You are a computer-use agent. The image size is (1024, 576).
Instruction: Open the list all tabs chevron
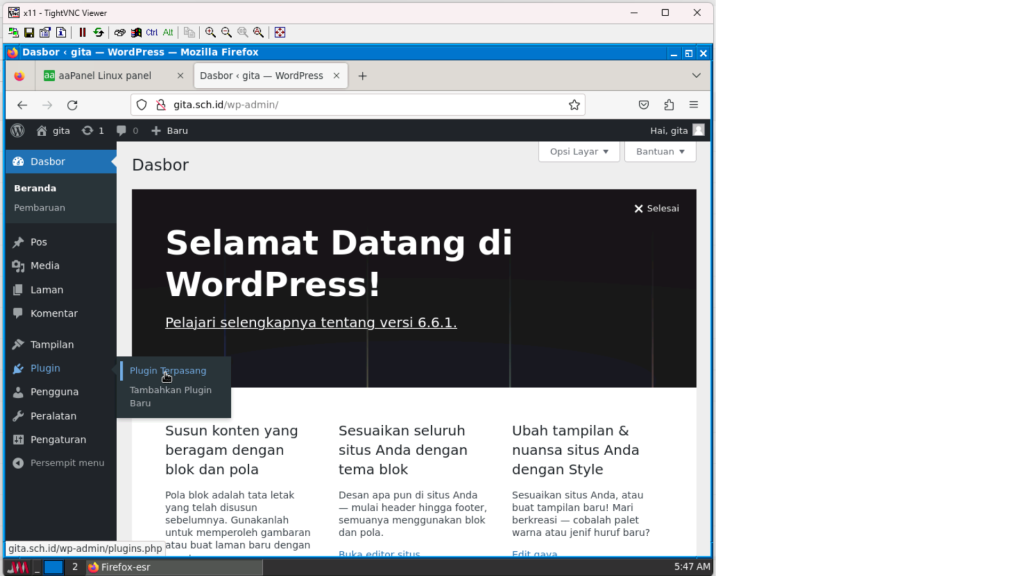point(696,76)
